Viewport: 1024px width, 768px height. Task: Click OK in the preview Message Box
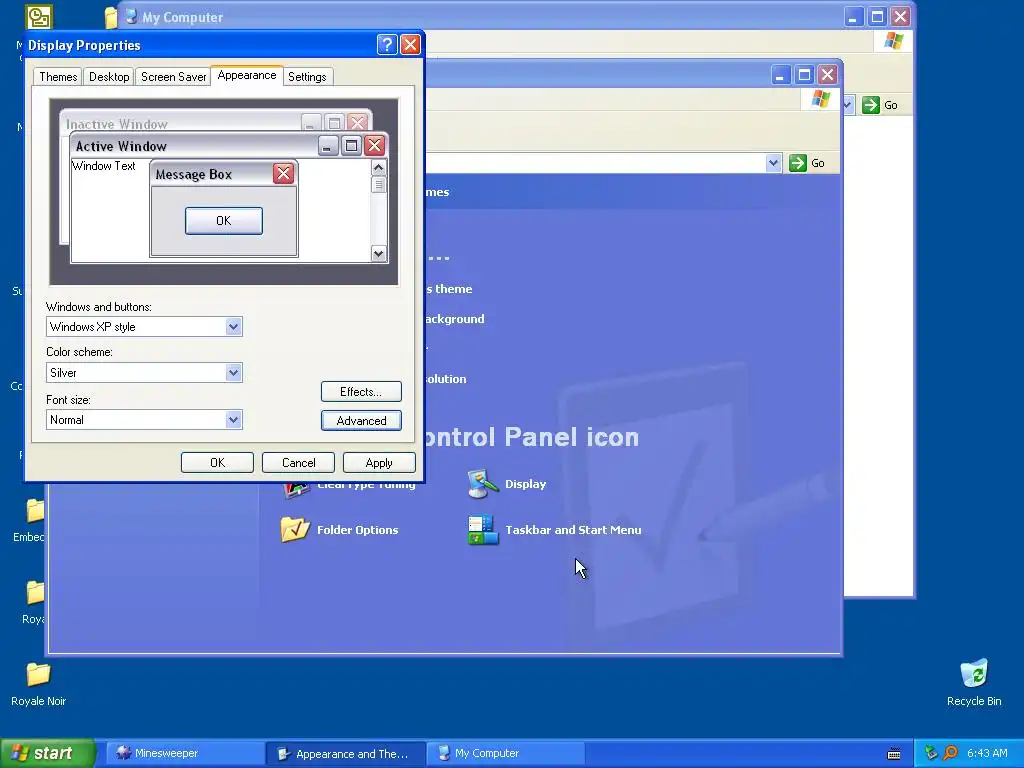coord(223,221)
